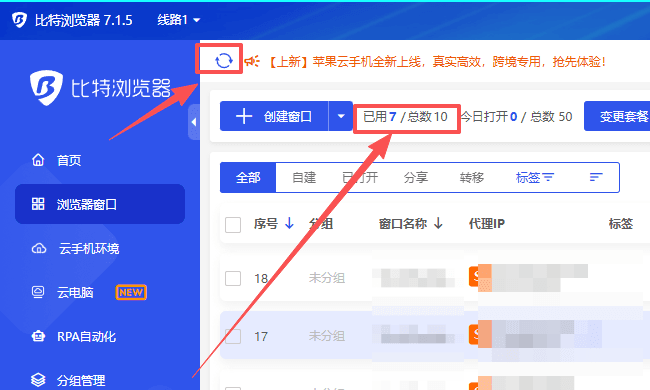Select the 全部 tab
The image size is (650, 390).
click(x=248, y=178)
